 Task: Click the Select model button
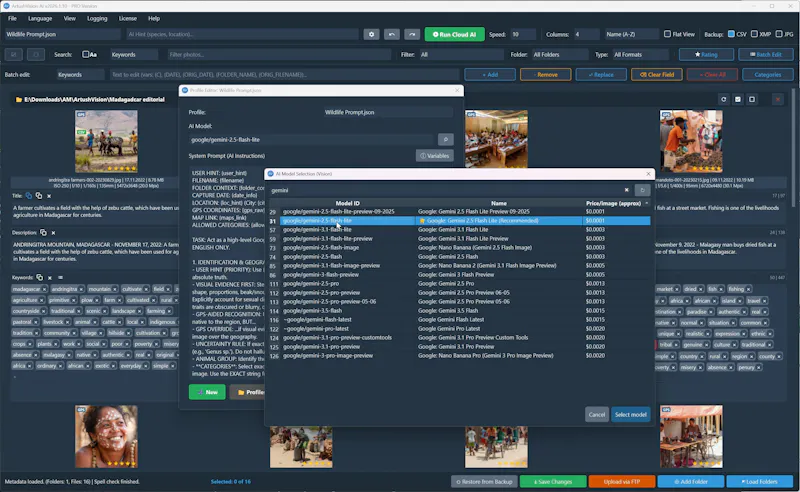pos(631,414)
